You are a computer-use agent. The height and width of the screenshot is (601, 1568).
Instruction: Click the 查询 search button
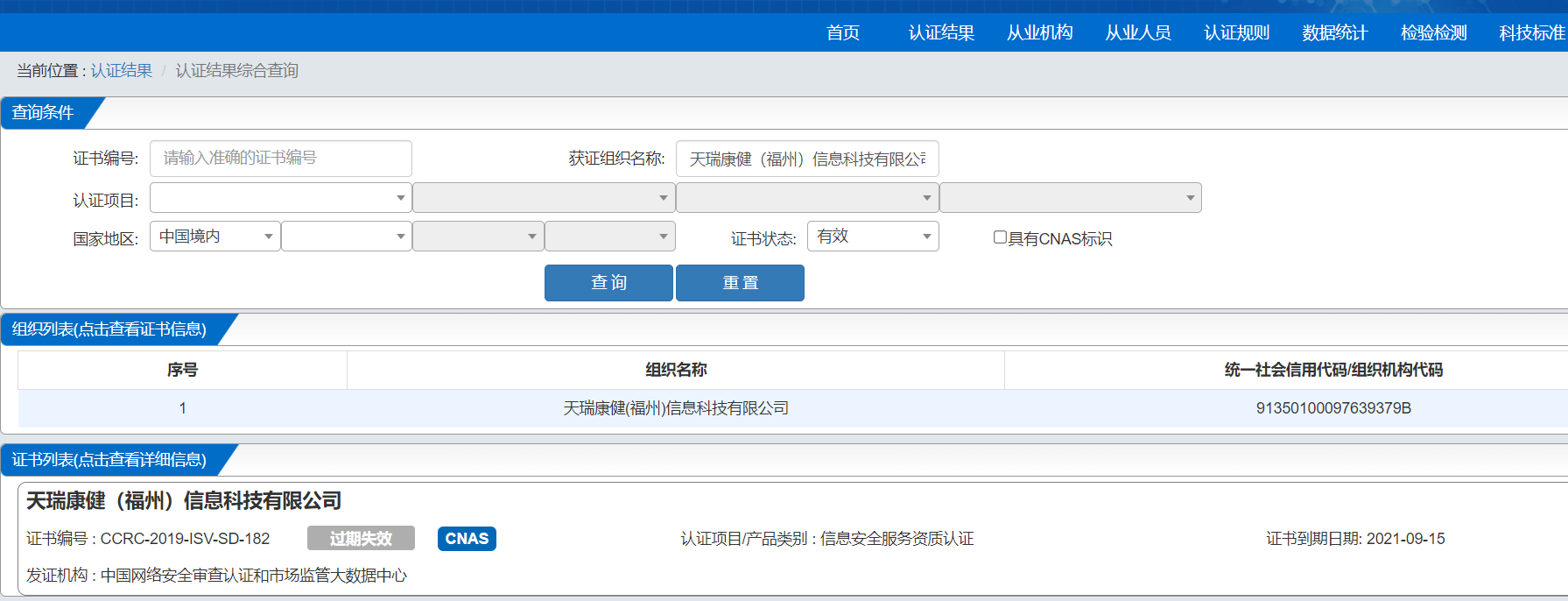(x=608, y=283)
